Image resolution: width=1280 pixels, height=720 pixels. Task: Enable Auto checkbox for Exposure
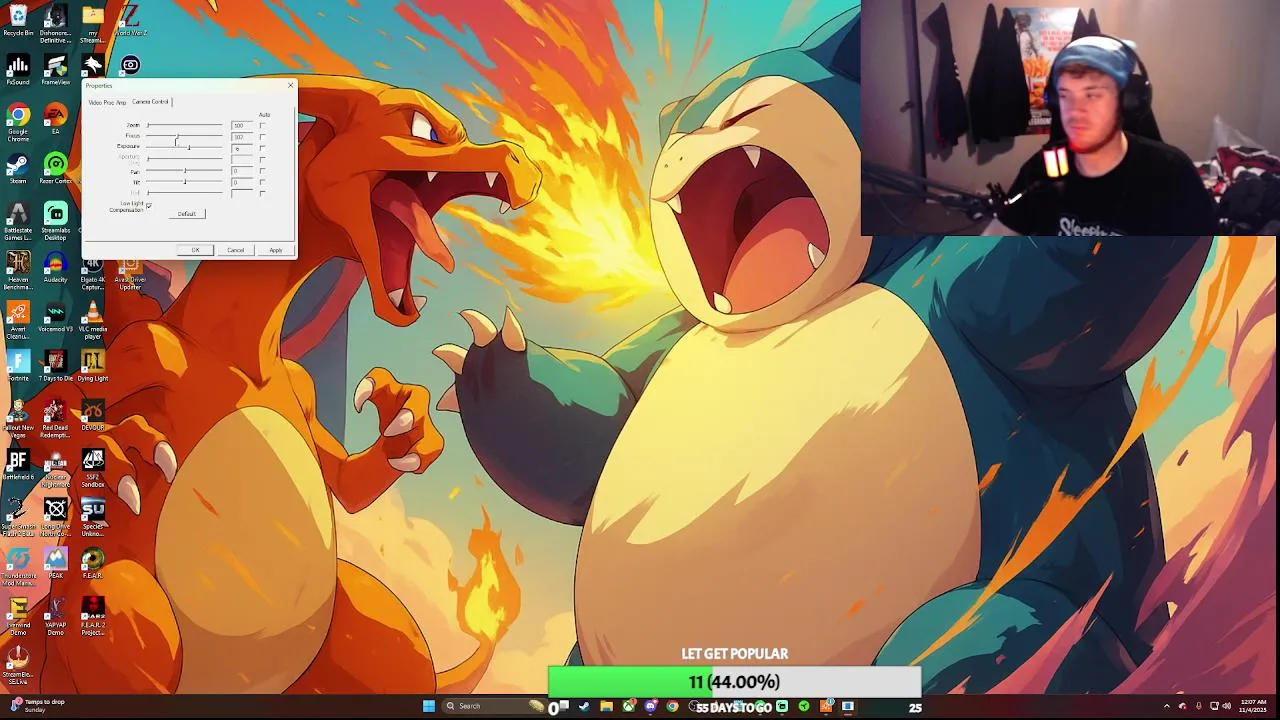pyautogui.click(x=262, y=148)
